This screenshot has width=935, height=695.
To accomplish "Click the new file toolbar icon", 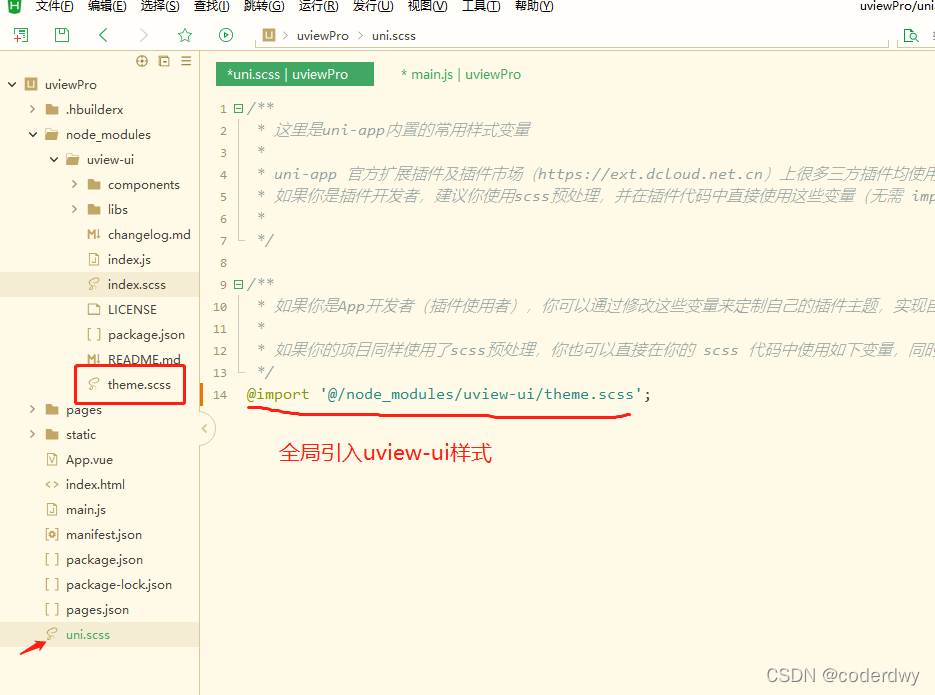I will pyautogui.click(x=21, y=35).
